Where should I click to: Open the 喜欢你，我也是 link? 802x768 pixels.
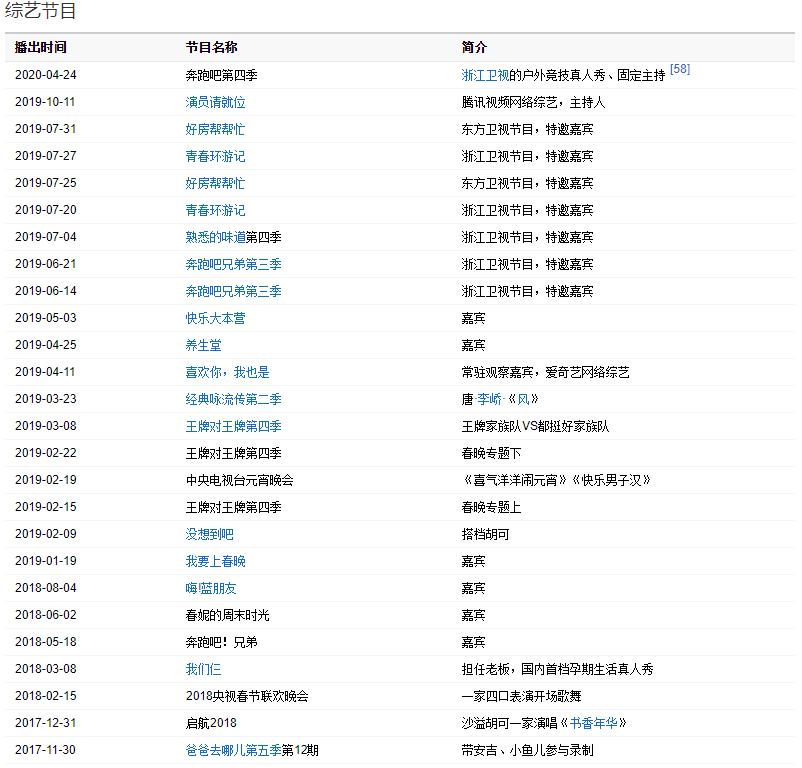[x=227, y=372]
